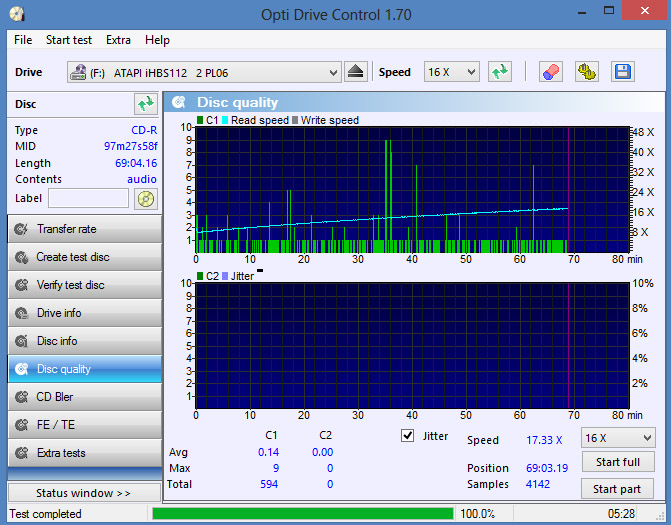
Task: Click the MID value 97m27s58f
Action: (131, 146)
